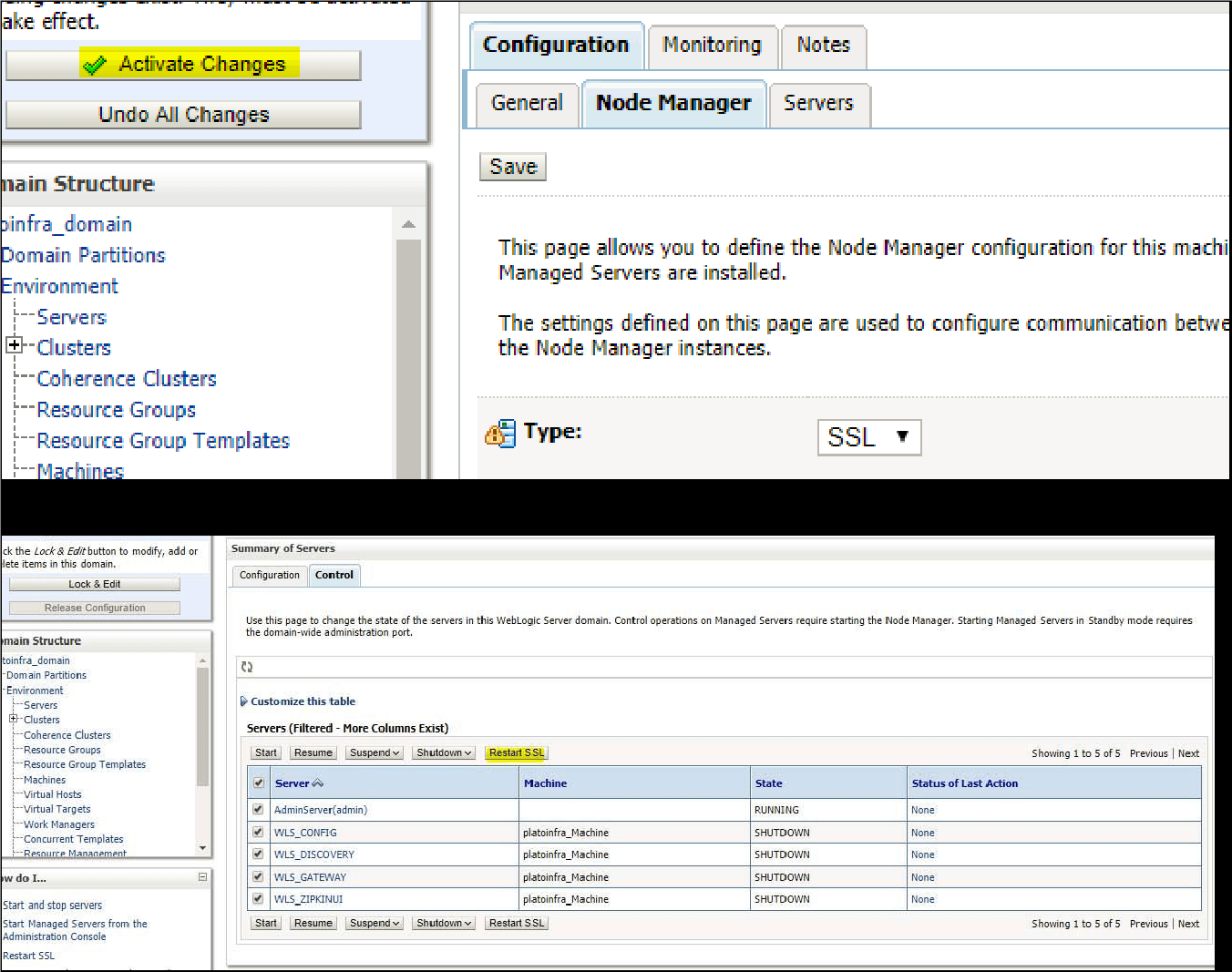The image size is (1232, 972).
Task: Expand the Clusters node in the smaller tree
Action: tap(14, 719)
